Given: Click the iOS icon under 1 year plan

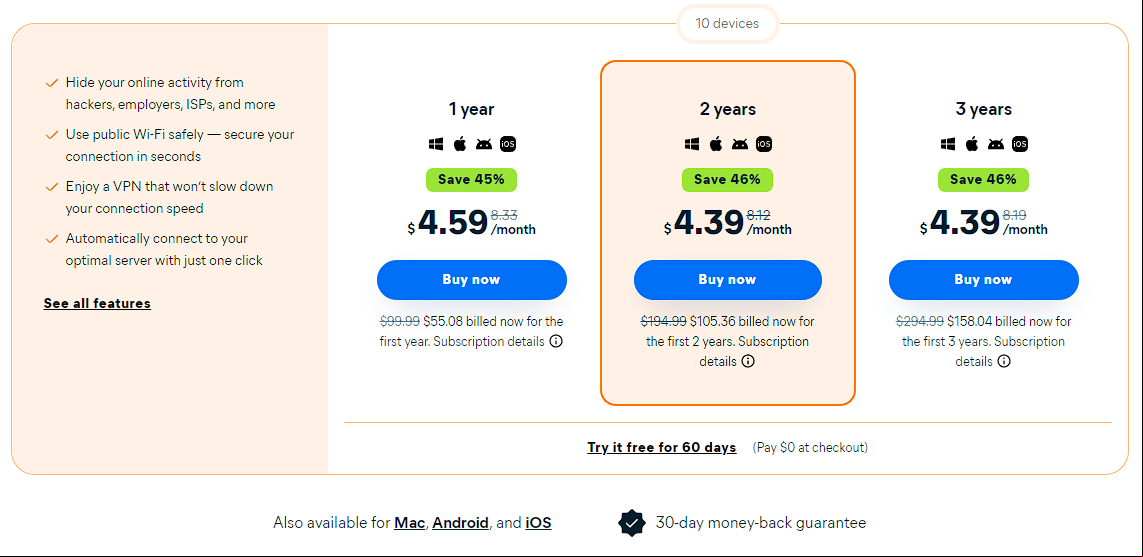Looking at the screenshot, I should [508, 144].
